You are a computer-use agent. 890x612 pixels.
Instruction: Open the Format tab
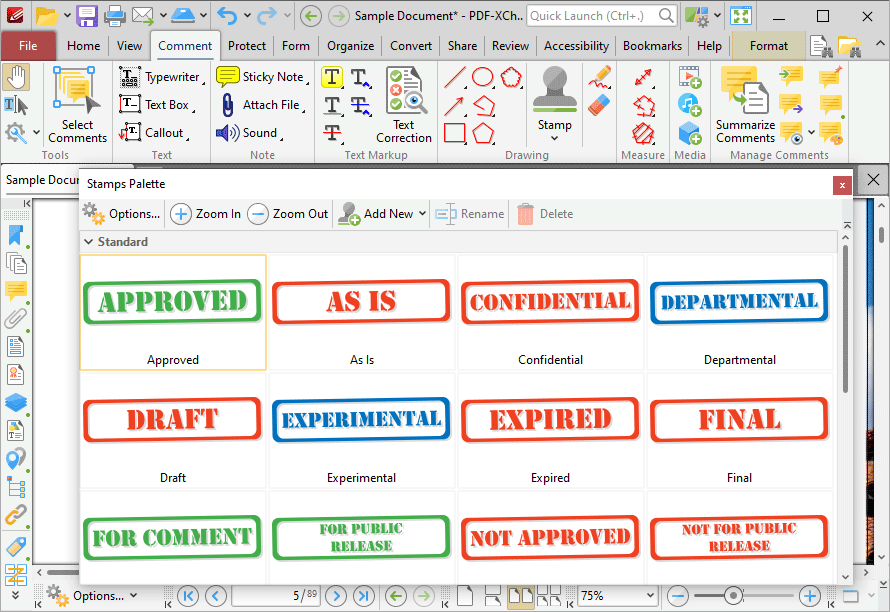coord(769,46)
